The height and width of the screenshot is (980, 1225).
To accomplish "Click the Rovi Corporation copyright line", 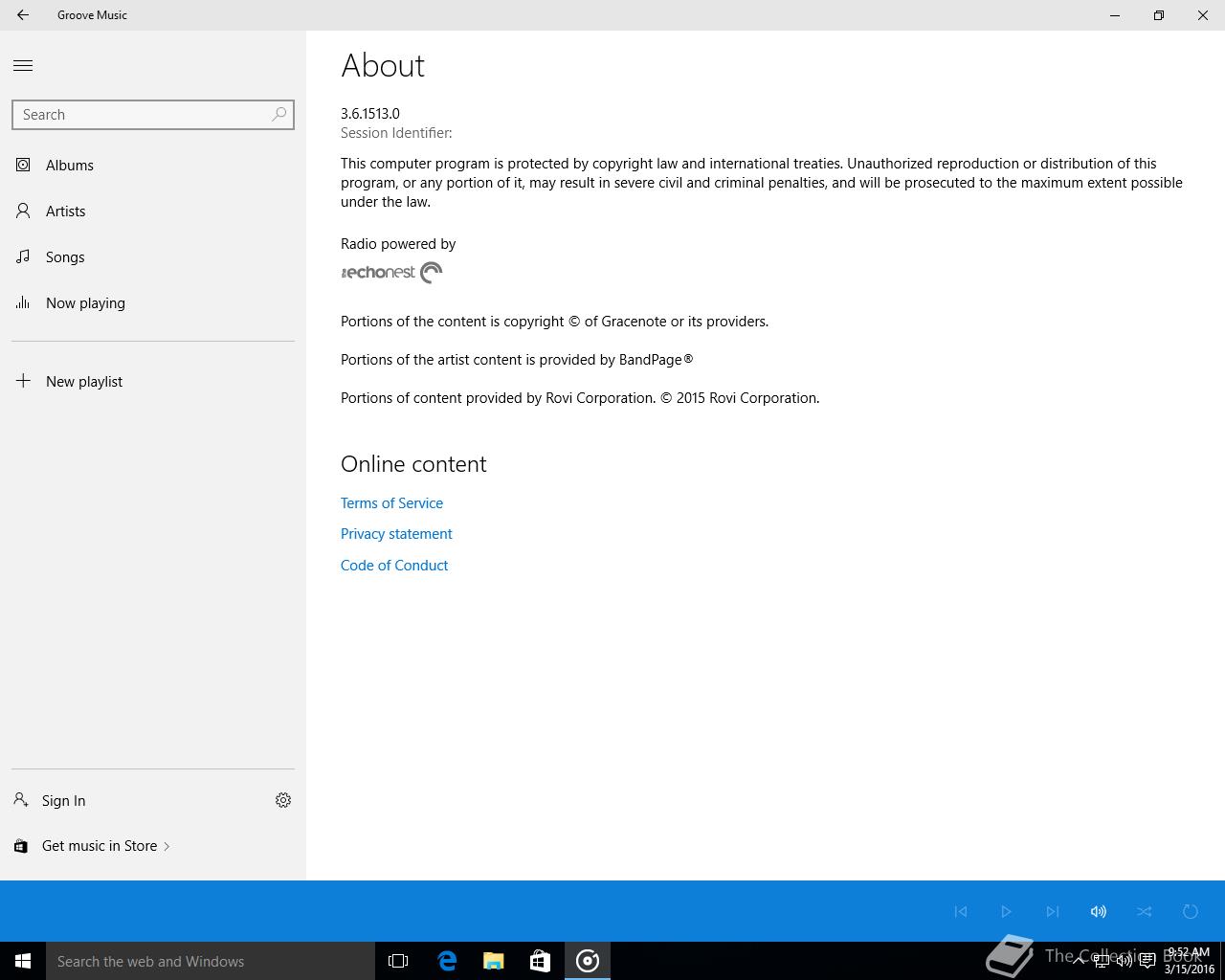I will [580, 398].
